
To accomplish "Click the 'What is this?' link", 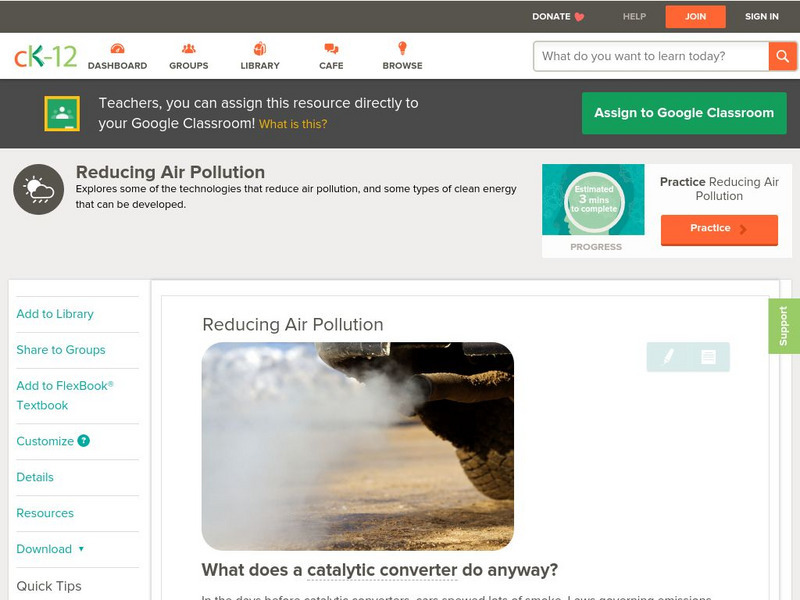I will click(293, 125).
